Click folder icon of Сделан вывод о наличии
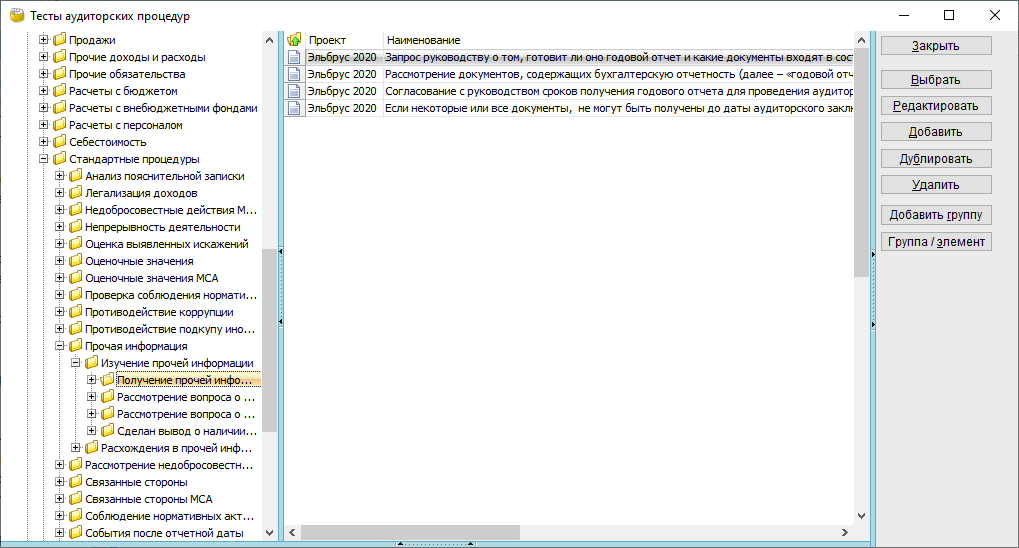Viewport: 1019px width, 548px height. pyautogui.click(x=108, y=430)
